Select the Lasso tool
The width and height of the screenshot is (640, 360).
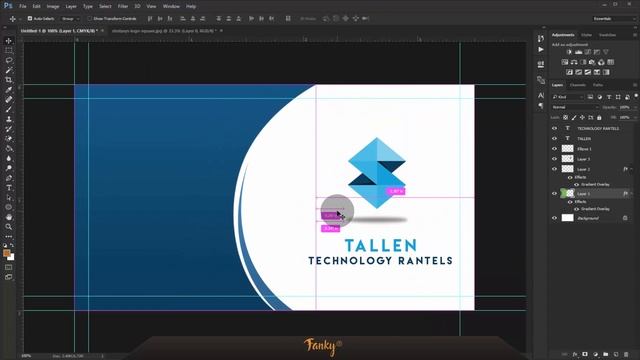(x=9, y=60)
